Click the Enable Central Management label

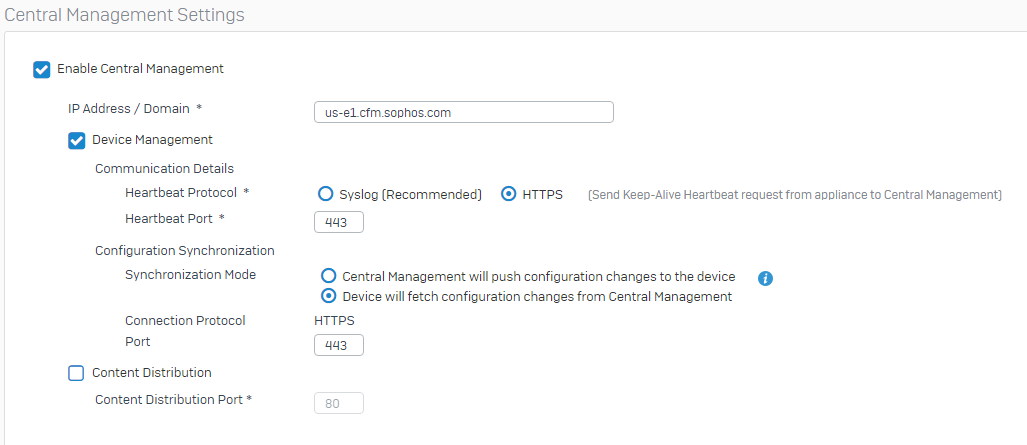tap(140, 68)
